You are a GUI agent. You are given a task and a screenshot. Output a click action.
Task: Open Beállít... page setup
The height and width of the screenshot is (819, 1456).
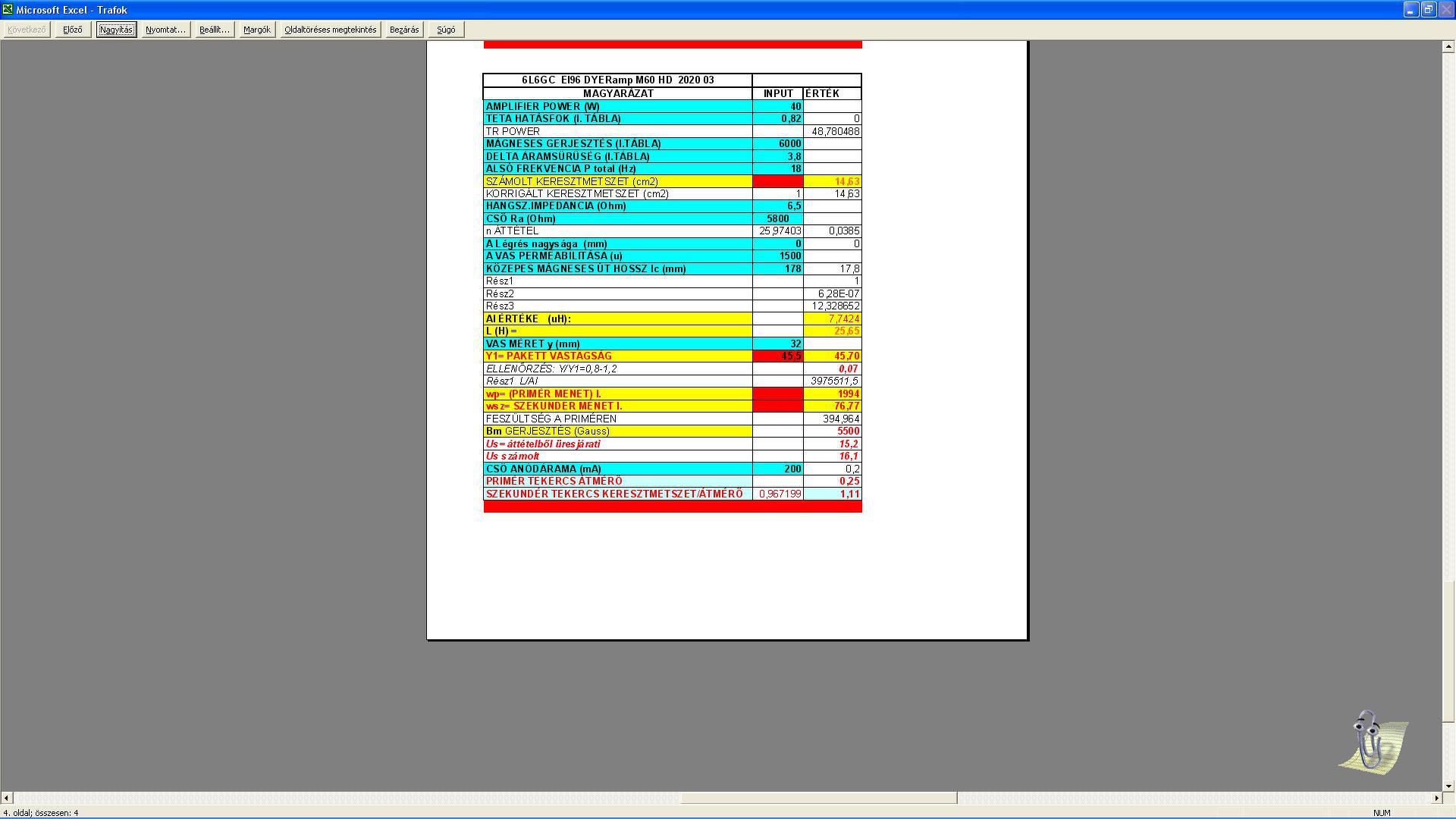(214, 30)
